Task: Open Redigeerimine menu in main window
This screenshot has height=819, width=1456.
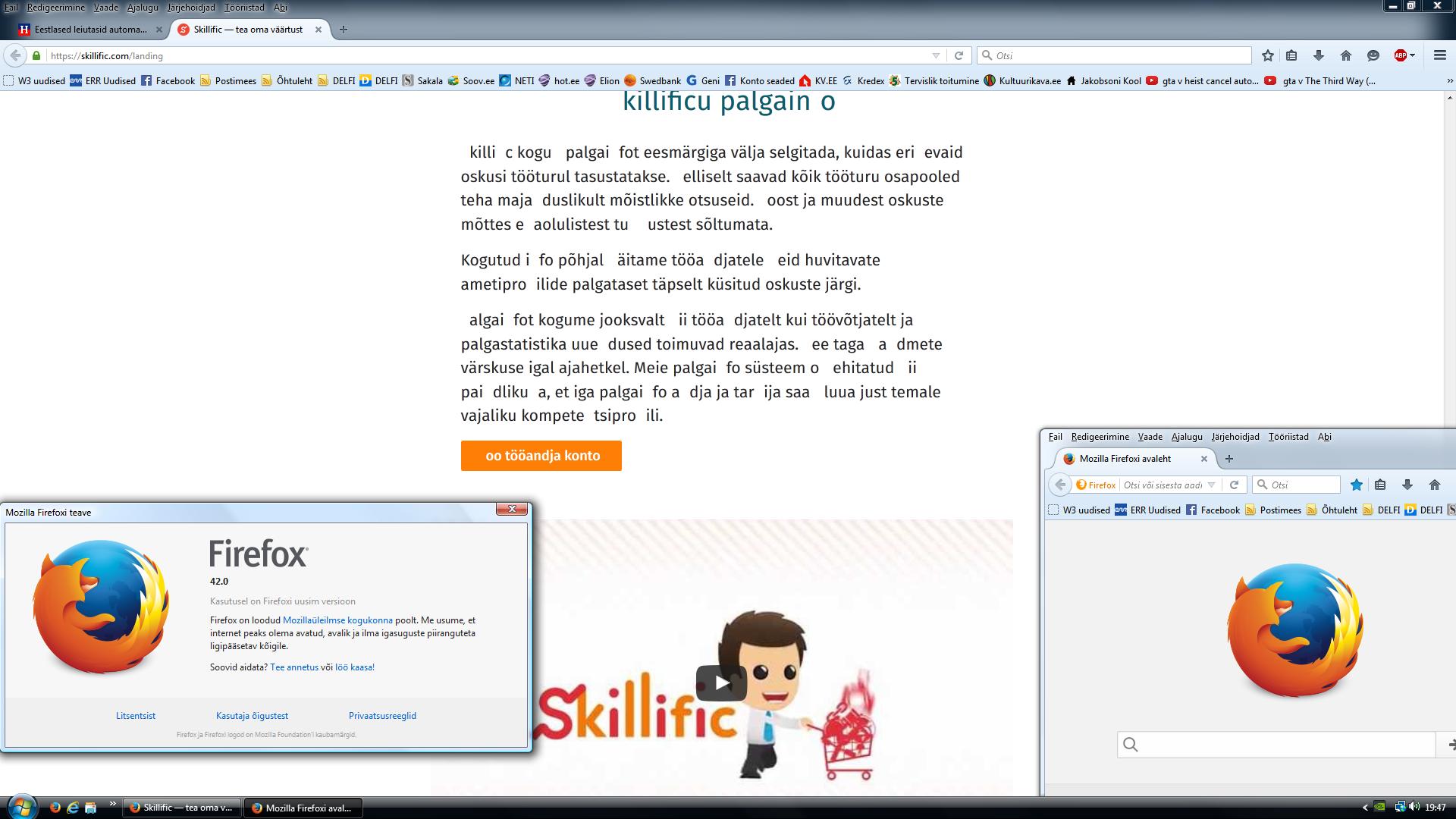Action: pos(56,7)
